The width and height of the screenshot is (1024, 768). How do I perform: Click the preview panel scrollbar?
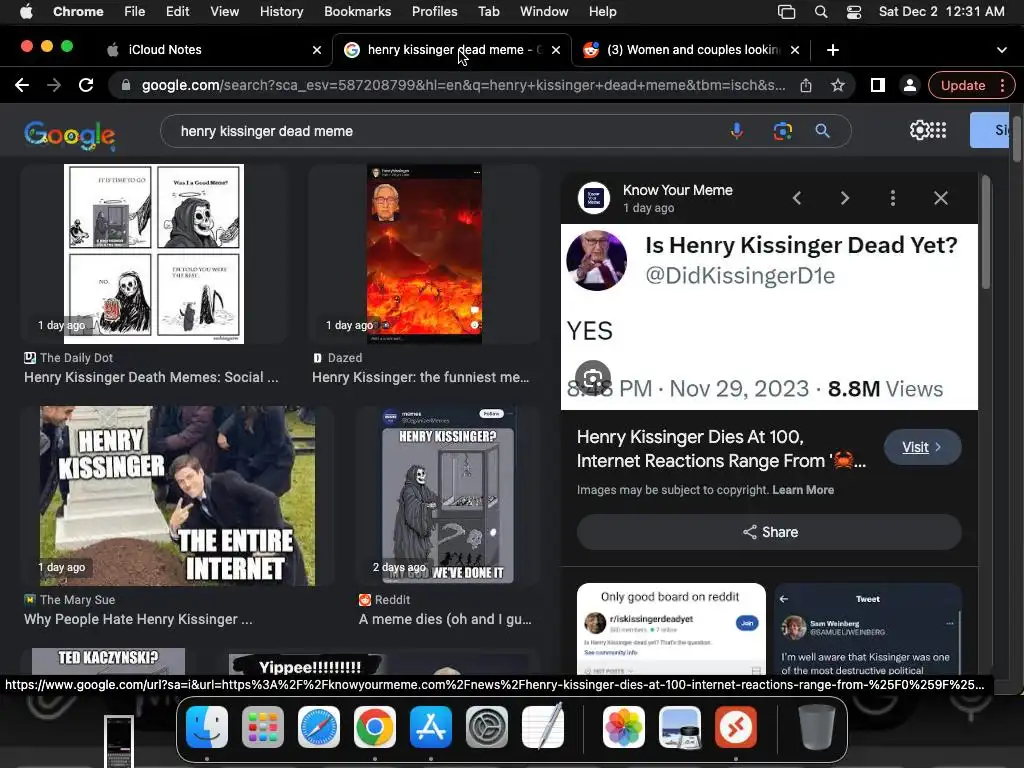[x=985, y=232]
